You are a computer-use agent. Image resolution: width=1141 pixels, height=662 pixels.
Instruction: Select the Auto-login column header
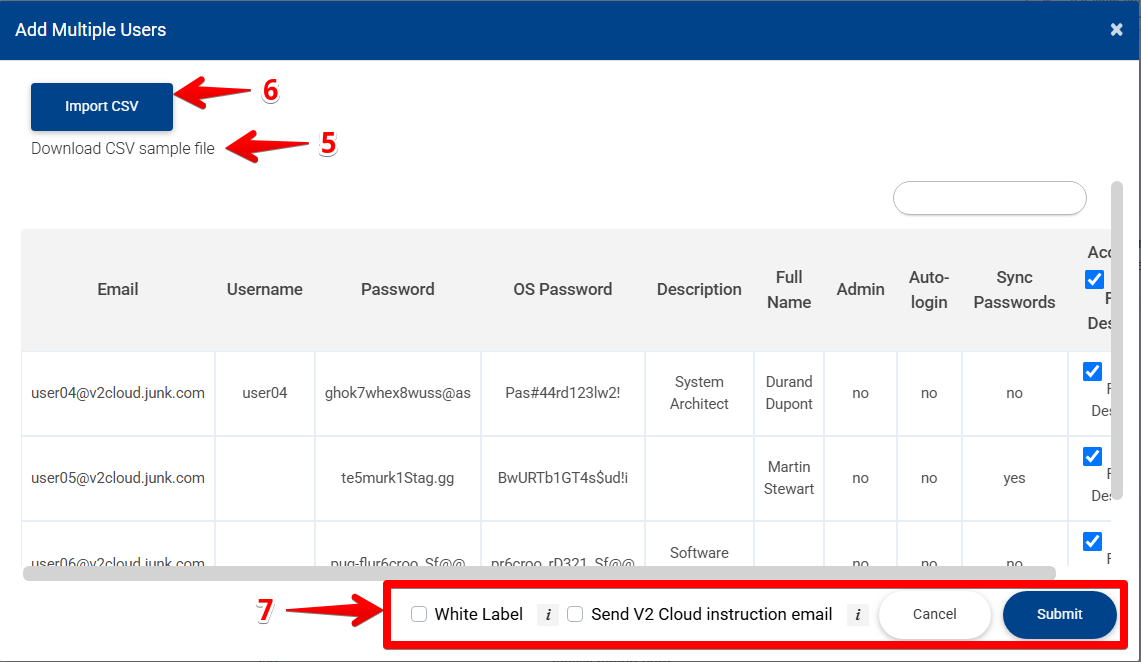pyautogui.click(x=929, y=290)
